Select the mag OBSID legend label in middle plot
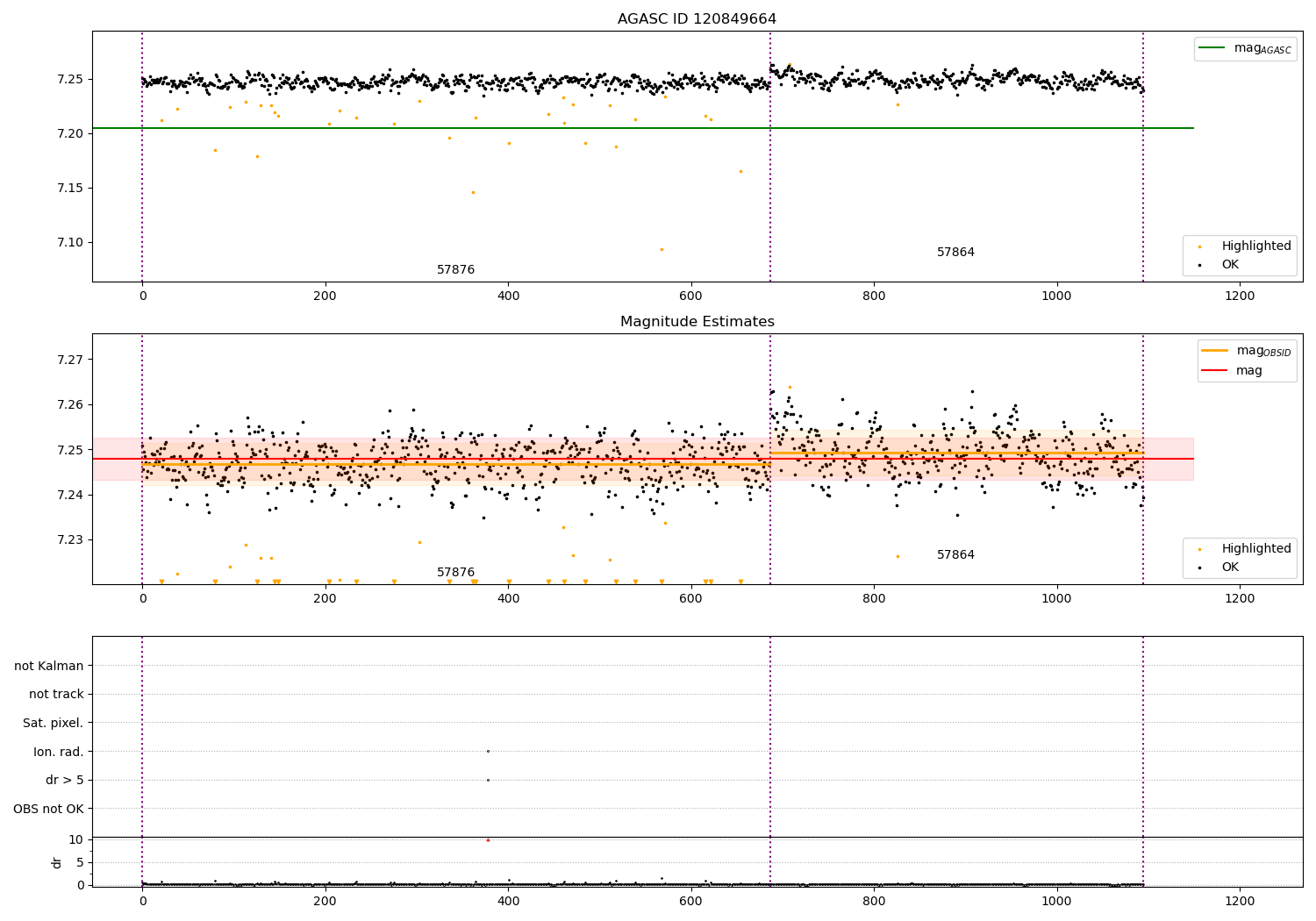 [x=1263, y=351]
